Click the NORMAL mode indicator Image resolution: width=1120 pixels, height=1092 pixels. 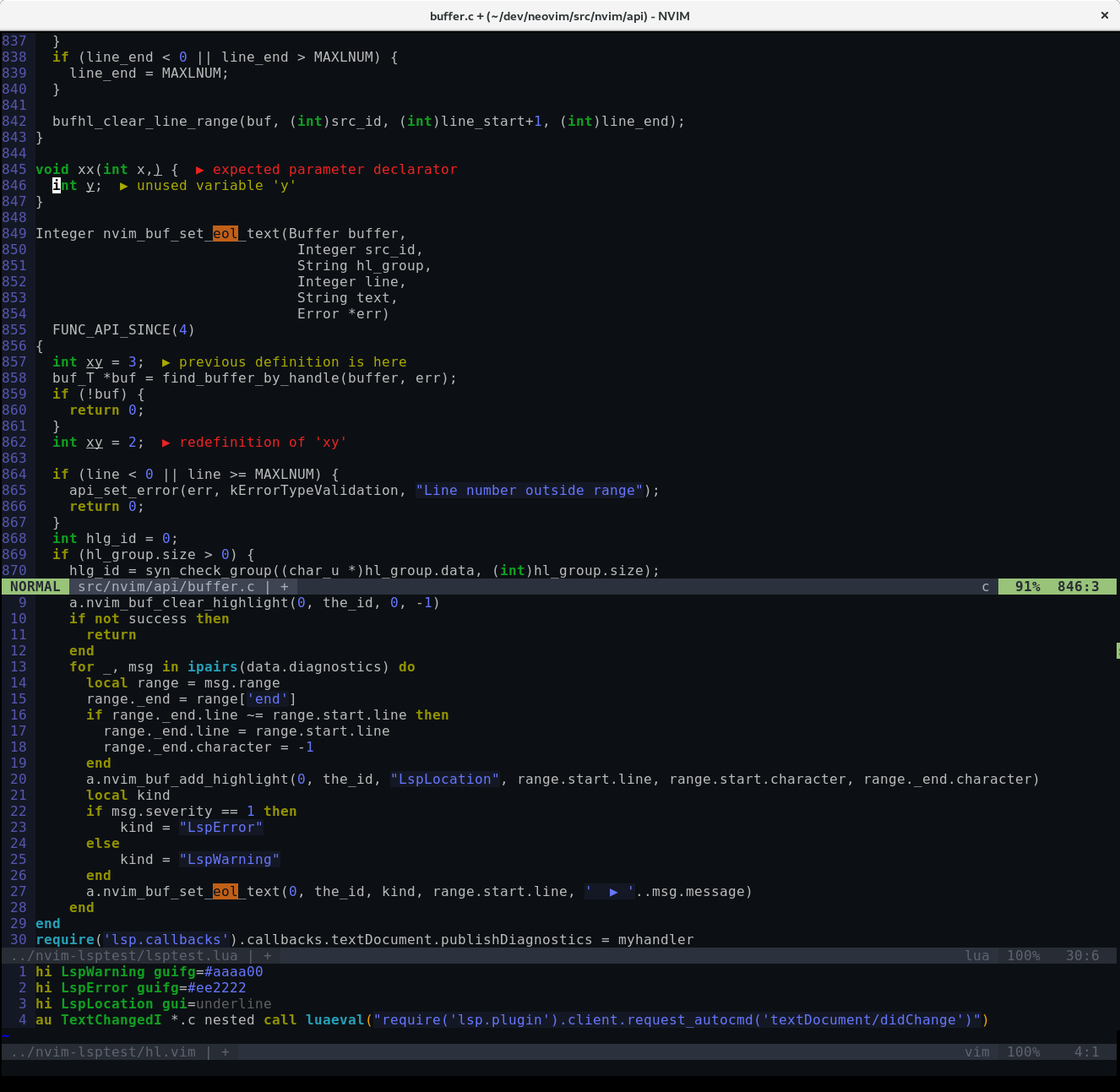click(x=35, y=587)
